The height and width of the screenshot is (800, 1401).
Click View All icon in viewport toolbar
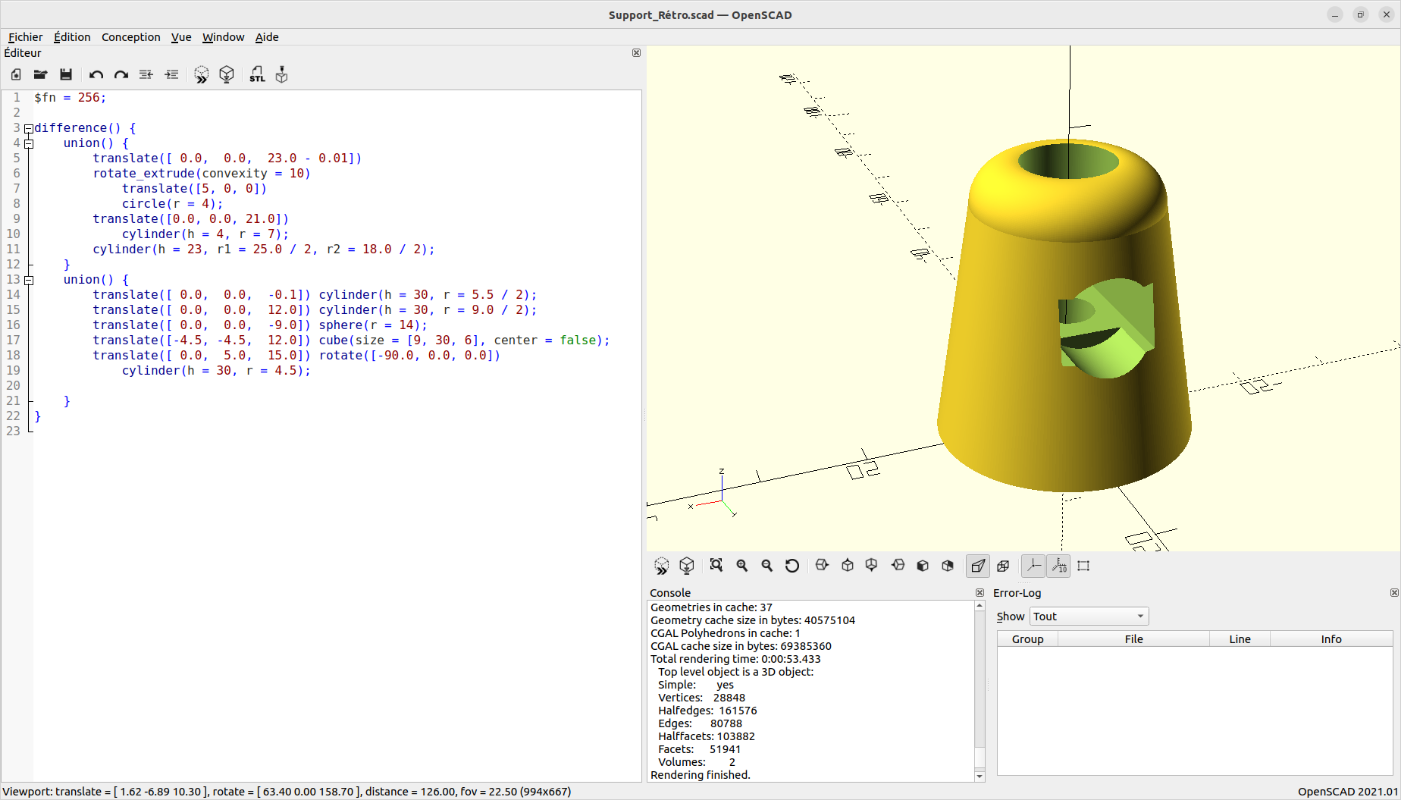tap(716, 566)
